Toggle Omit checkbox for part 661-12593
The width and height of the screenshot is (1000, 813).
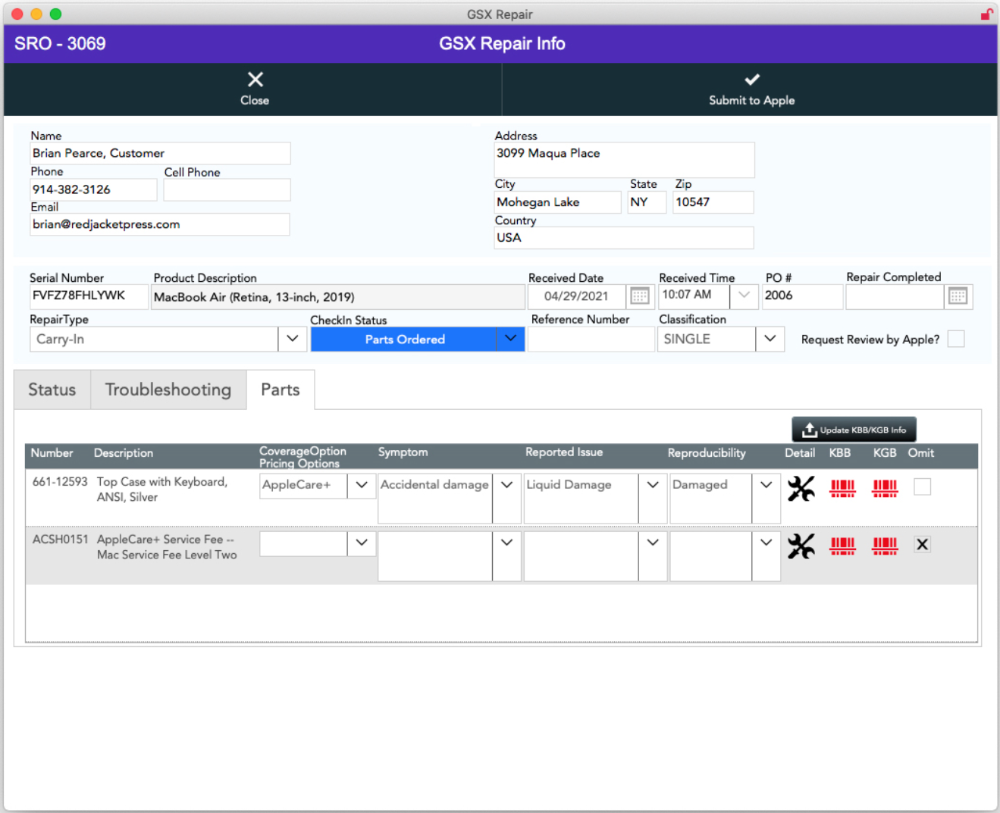[922, 487]
